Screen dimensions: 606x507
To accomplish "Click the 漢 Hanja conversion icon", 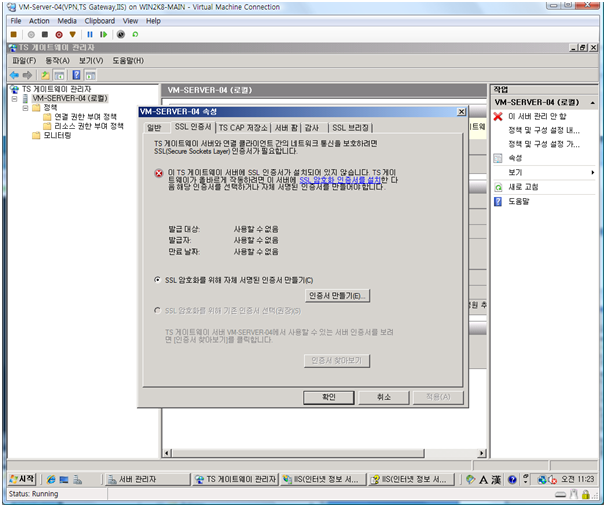I will point(497,480).
